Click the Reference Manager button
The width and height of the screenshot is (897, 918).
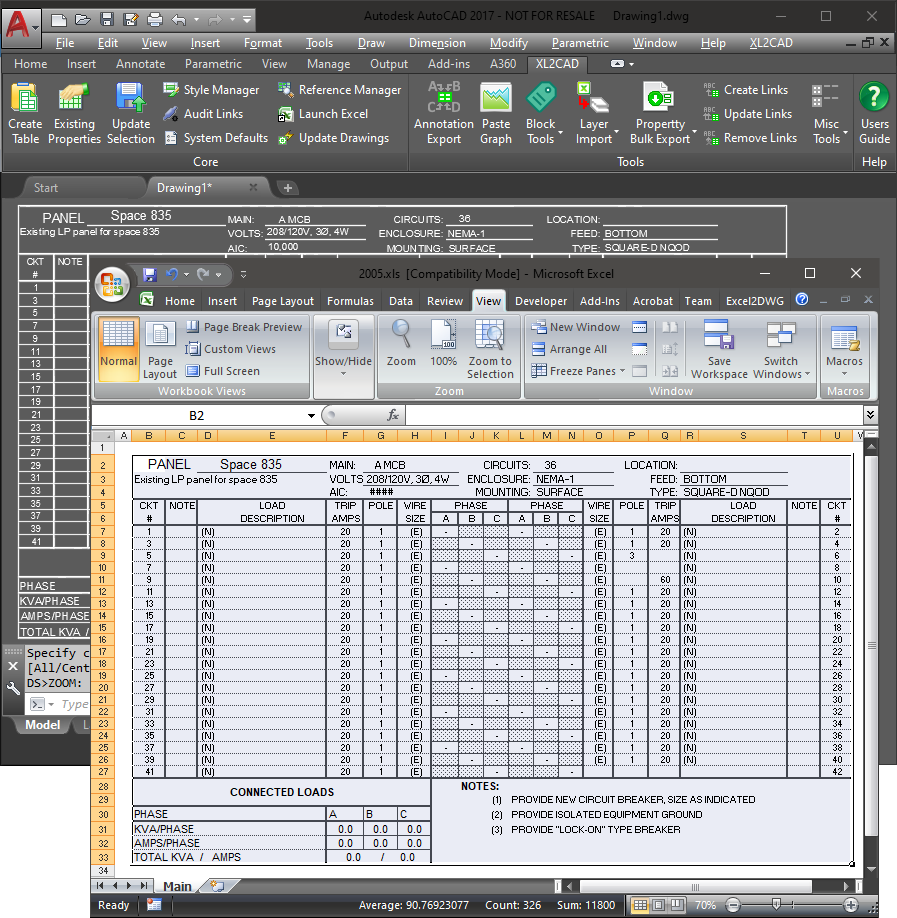339,90
